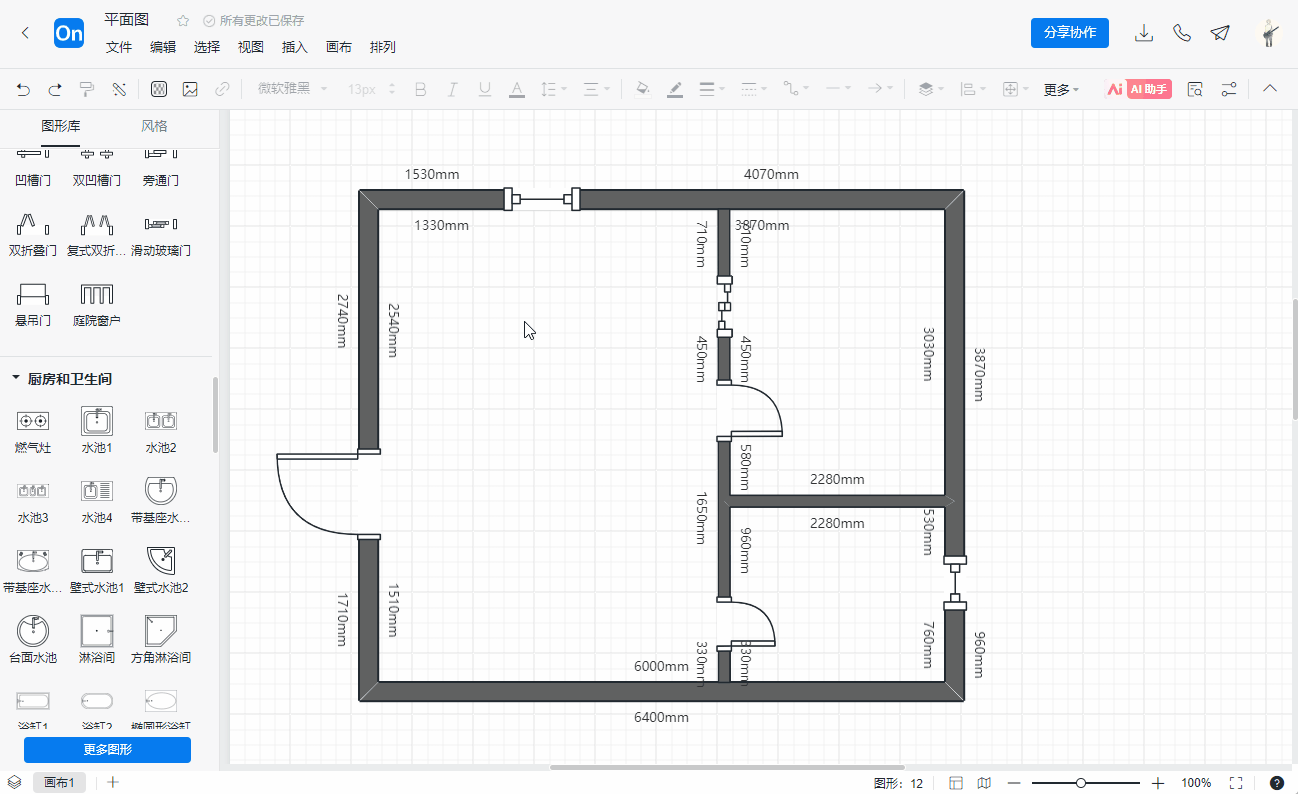The width and height of the screenshot is (1298, 794).
Task: Click the download icon
Action: click(1144, 33)
